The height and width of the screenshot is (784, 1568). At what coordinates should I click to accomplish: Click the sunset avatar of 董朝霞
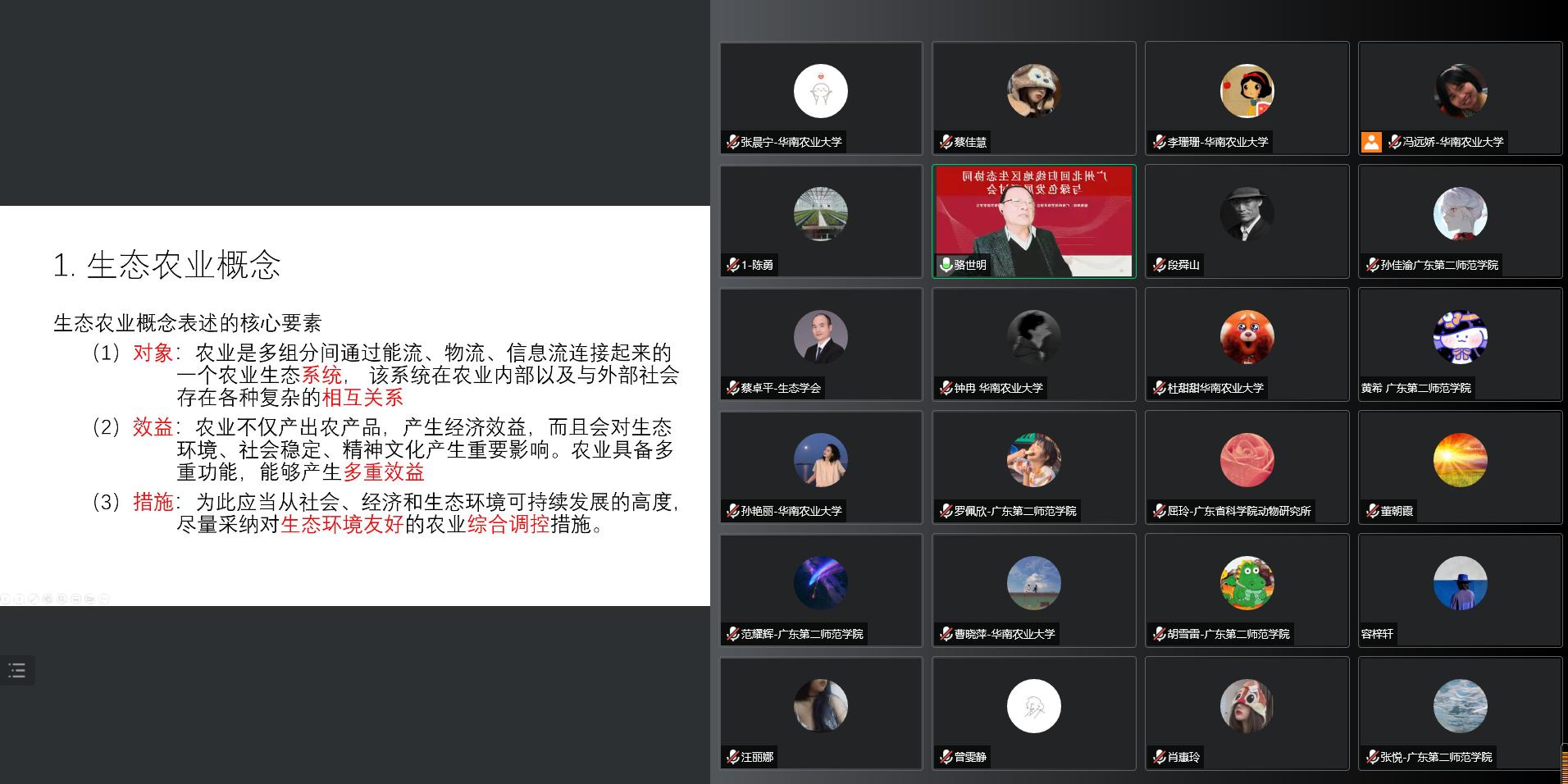pos(1461,460)
